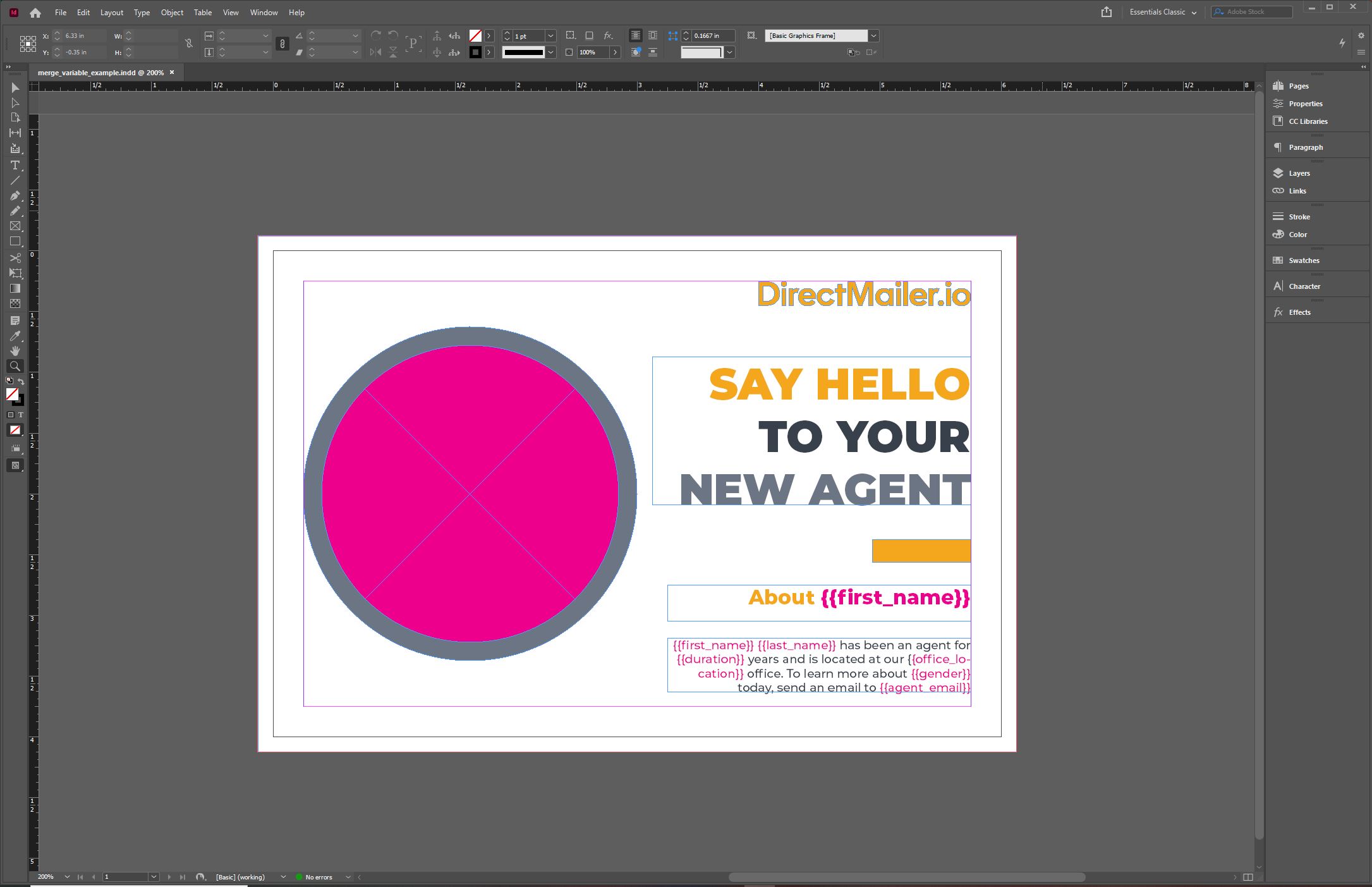This screenshot has width=1372, height=887.
Task: Select the Rectangle Frame tool
Action: click(15, 226)
